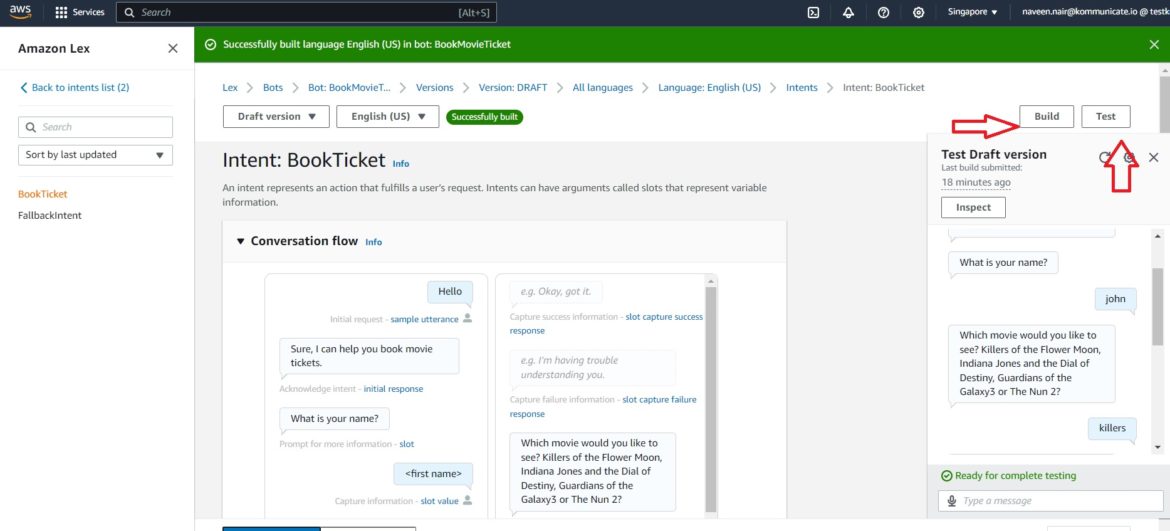Click the Build button
This screenshot has height=531, width=1170.
click(1047, 116)
